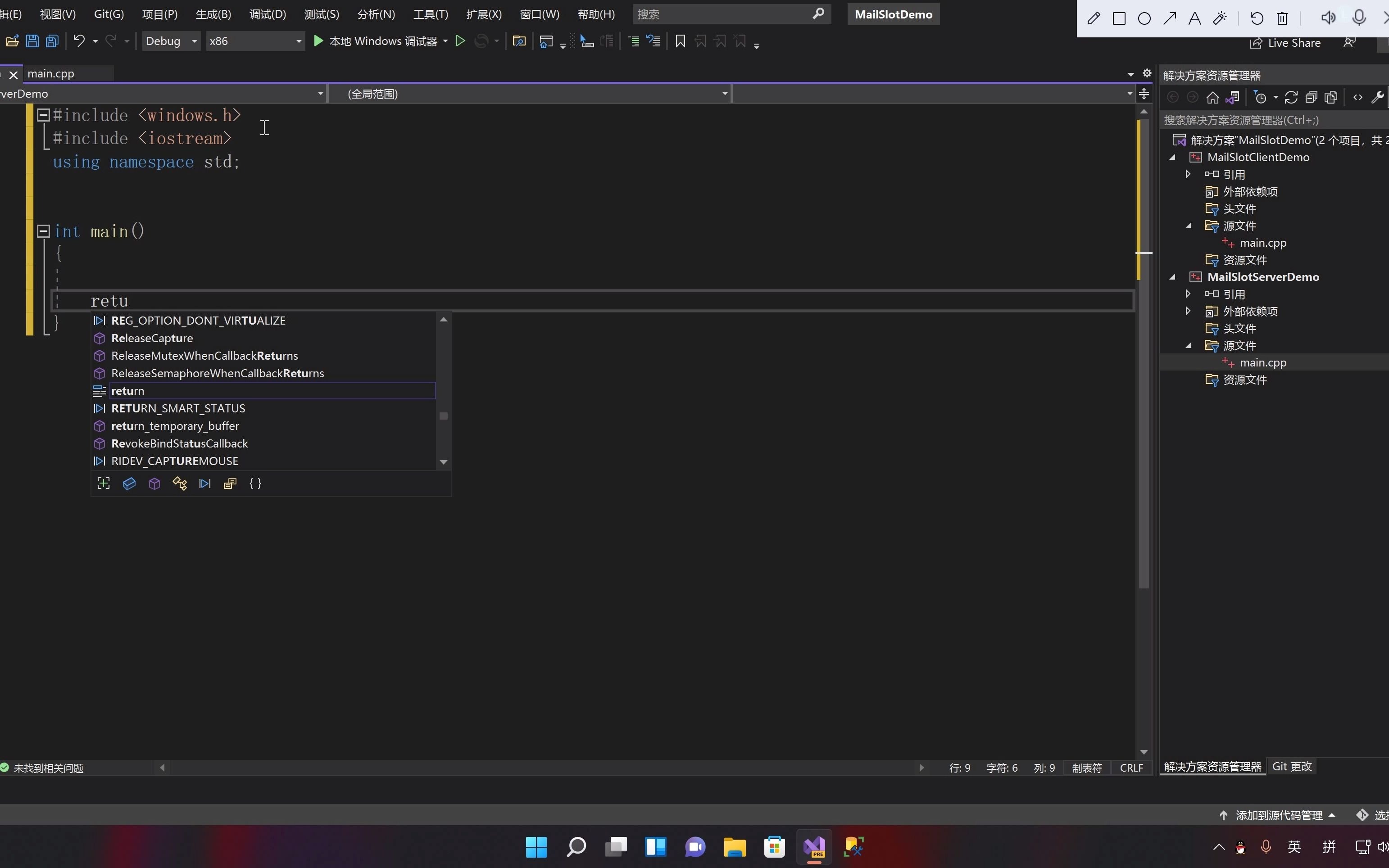
Task: Collapse all nodes in Solution Explorer
Action: pos(1312,97)
